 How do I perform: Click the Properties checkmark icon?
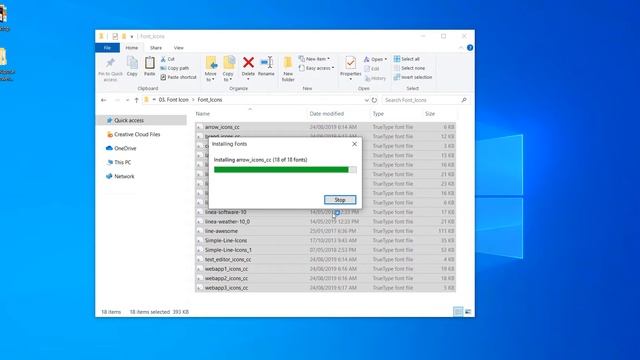pos(350,63)
